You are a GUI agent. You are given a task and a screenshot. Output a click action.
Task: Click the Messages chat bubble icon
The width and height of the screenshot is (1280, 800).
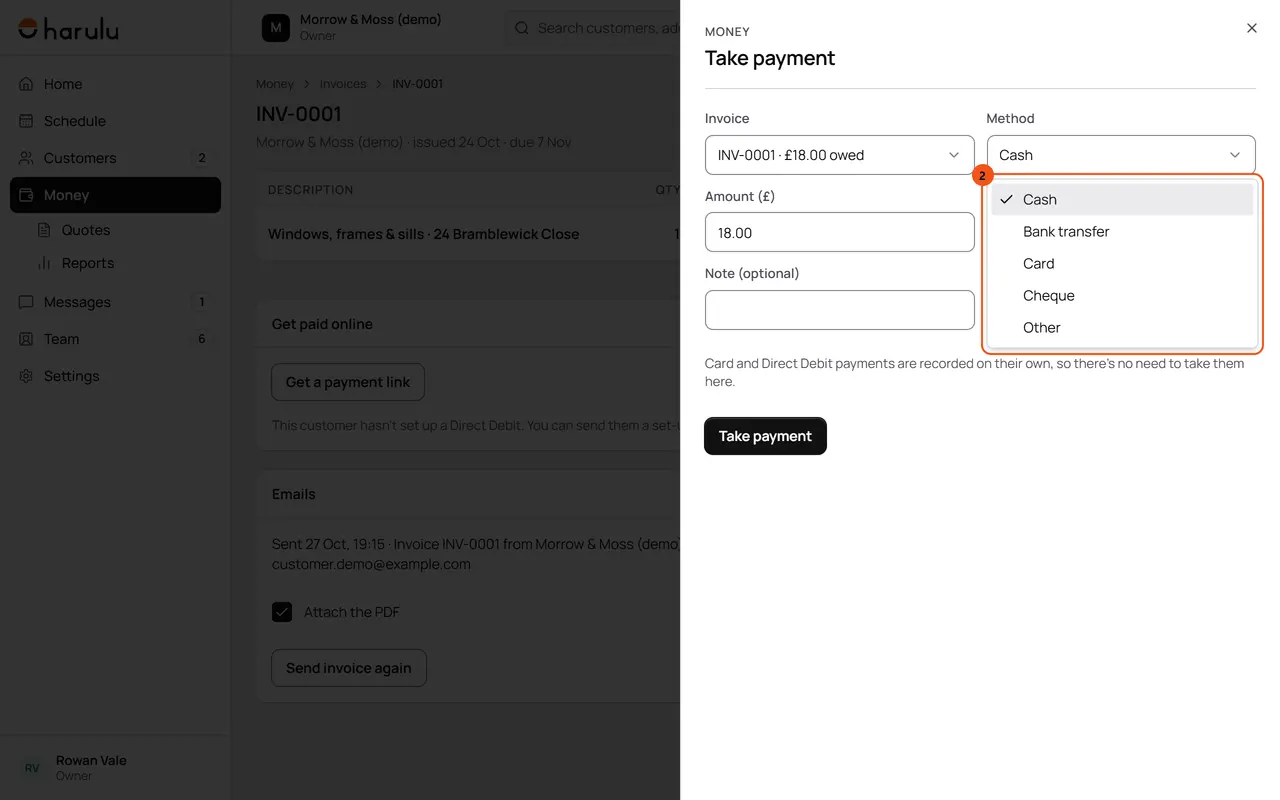[27, 302]
